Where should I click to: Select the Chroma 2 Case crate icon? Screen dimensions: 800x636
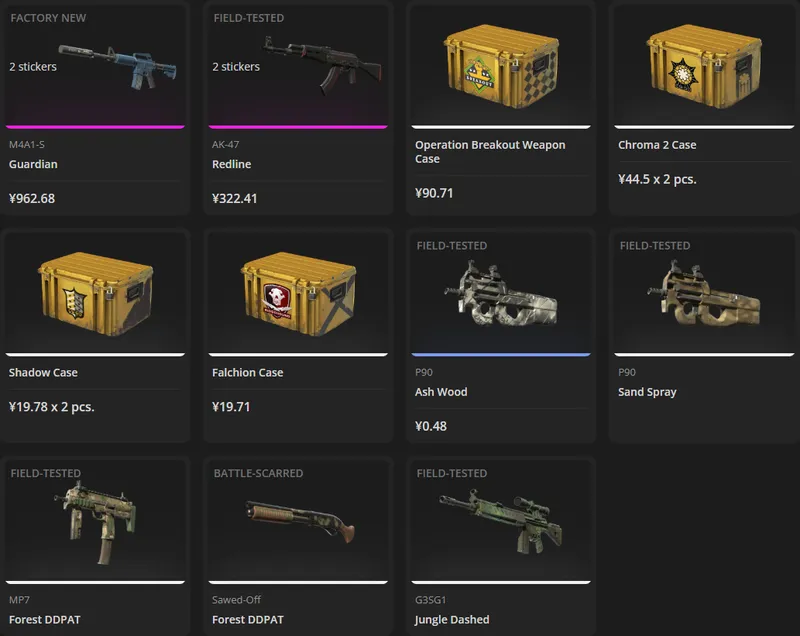tap(704, 66)
